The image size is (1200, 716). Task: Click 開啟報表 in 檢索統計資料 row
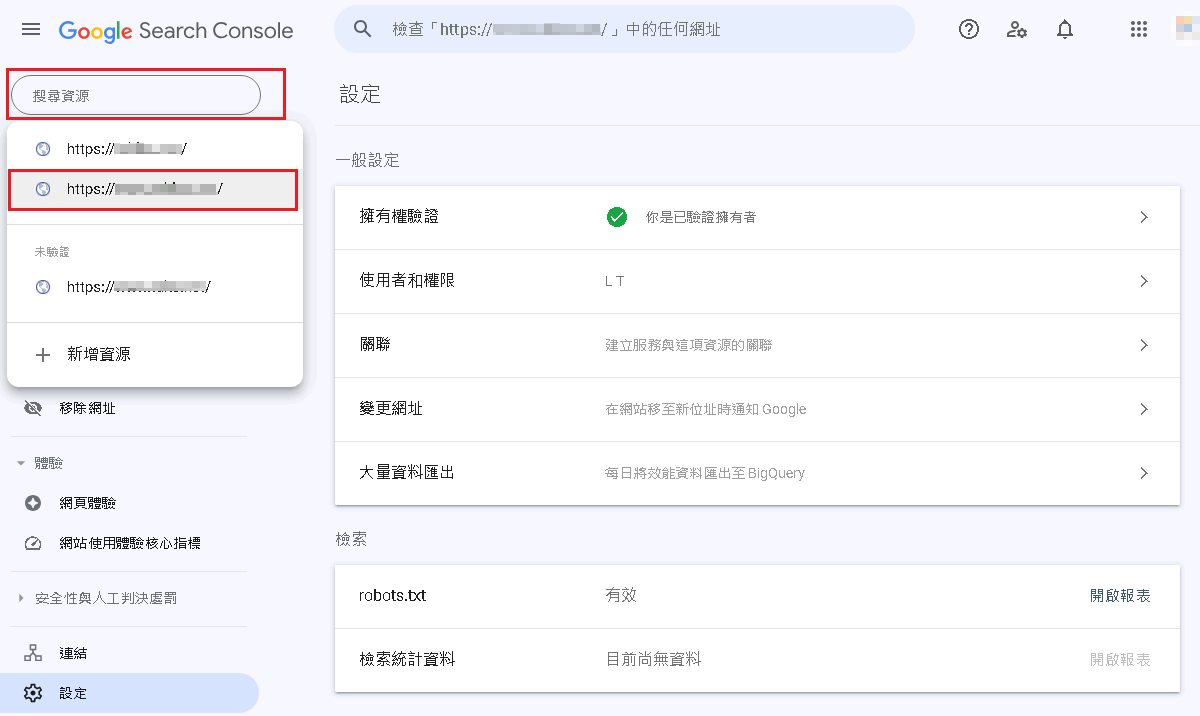pos(1120,659)
